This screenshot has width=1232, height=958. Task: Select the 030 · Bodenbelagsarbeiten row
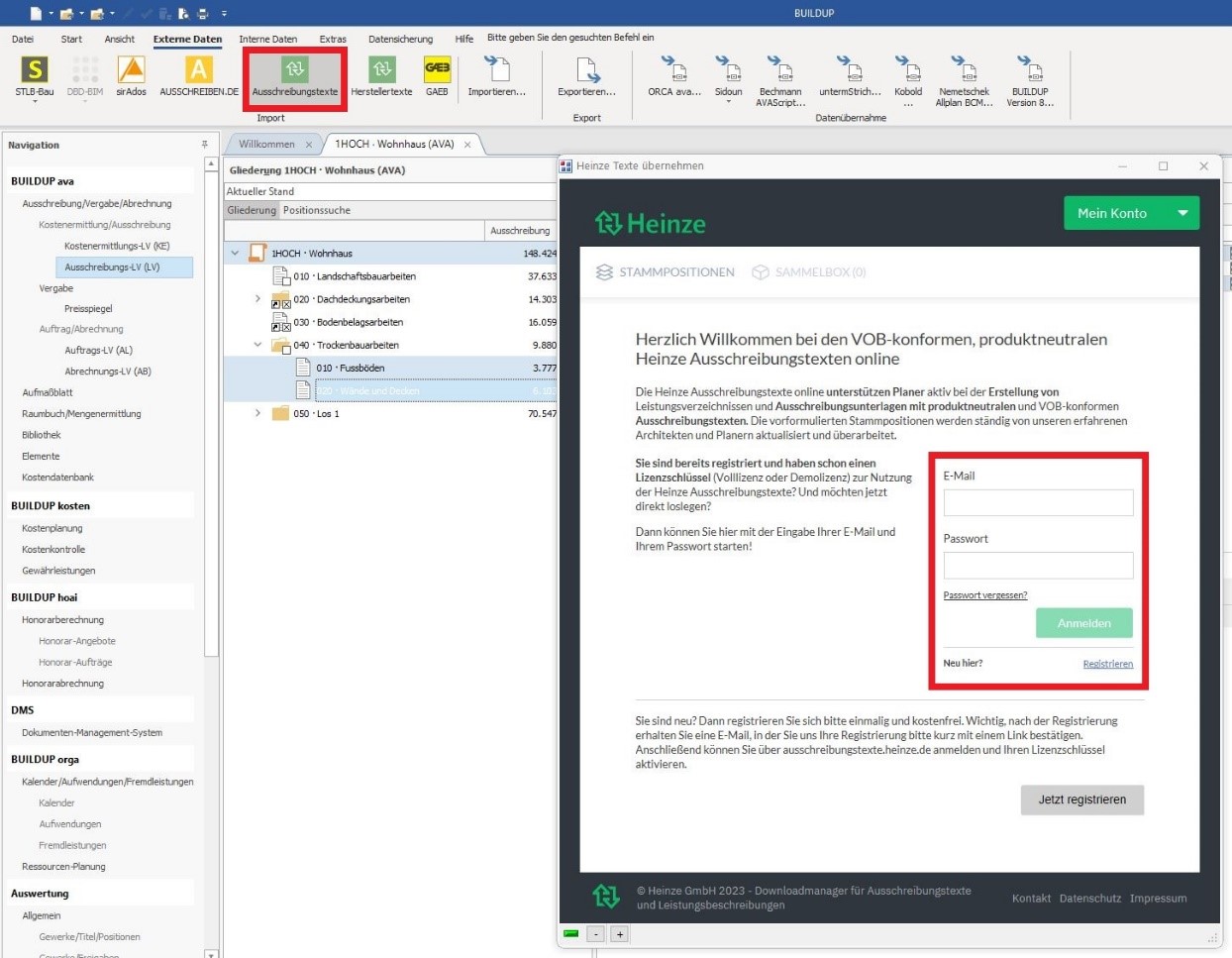click(x=390, y=322)
